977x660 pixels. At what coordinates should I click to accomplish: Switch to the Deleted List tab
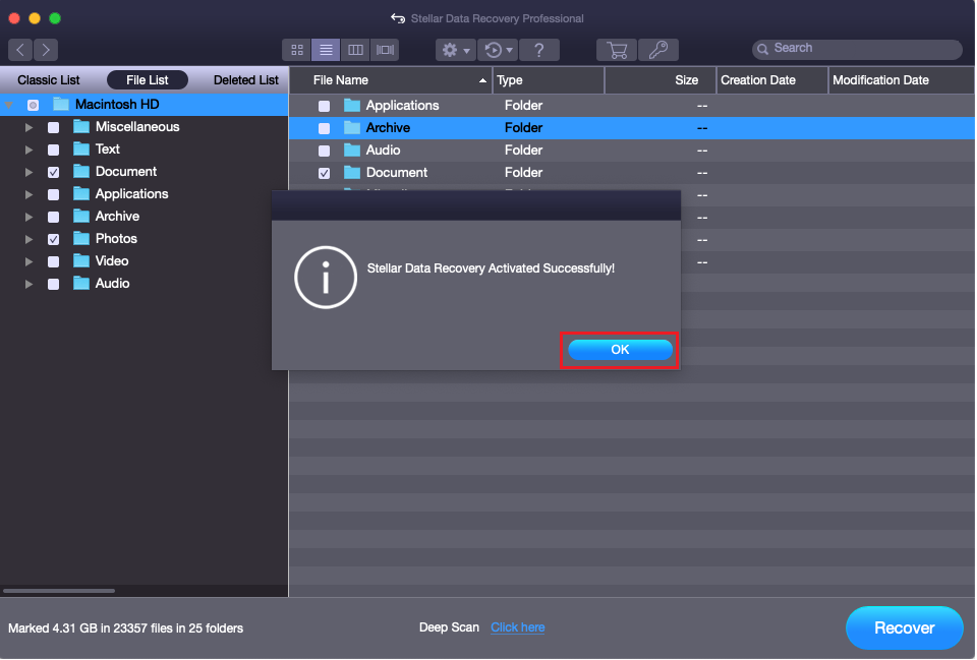[x=246, y=80]
